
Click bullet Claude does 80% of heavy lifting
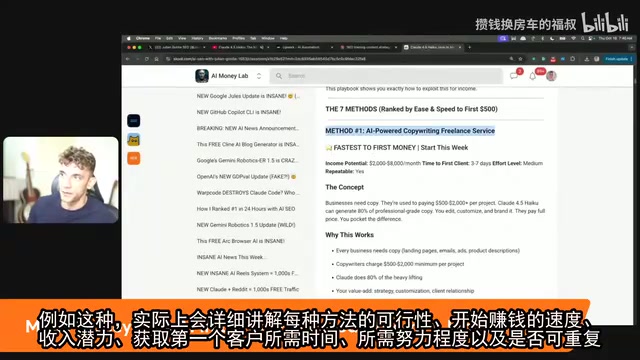coord(379,278)
